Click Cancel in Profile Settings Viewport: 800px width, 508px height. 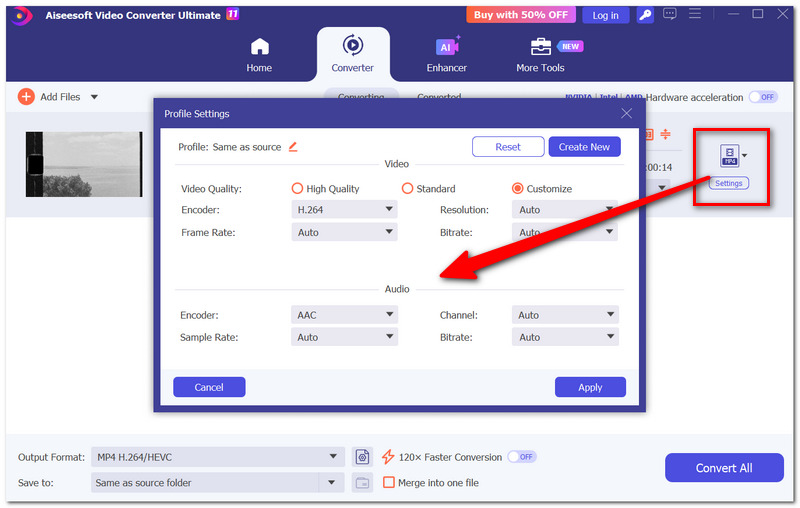tap(209, 387)
